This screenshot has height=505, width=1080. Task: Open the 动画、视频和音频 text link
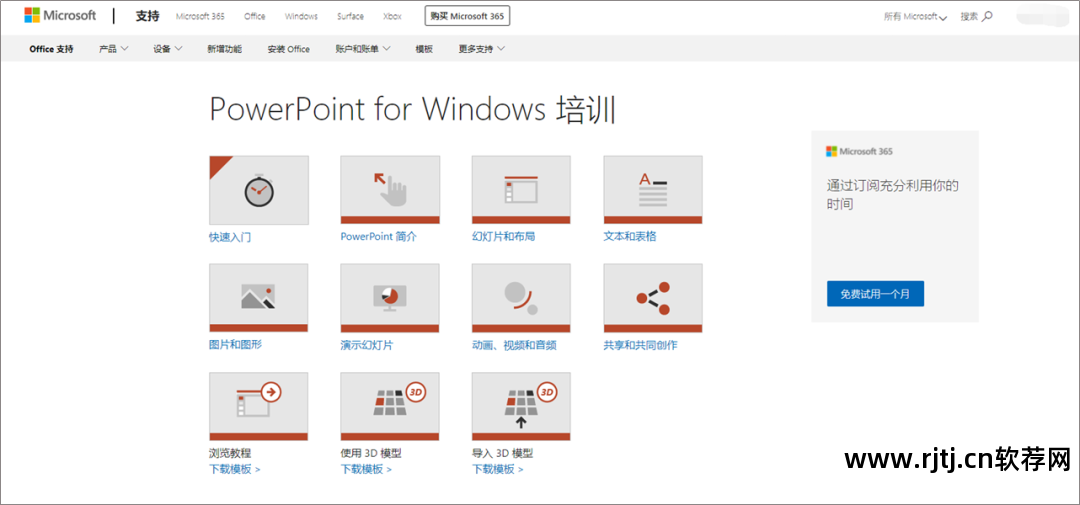pyautogui.click(x=514, y=345)
